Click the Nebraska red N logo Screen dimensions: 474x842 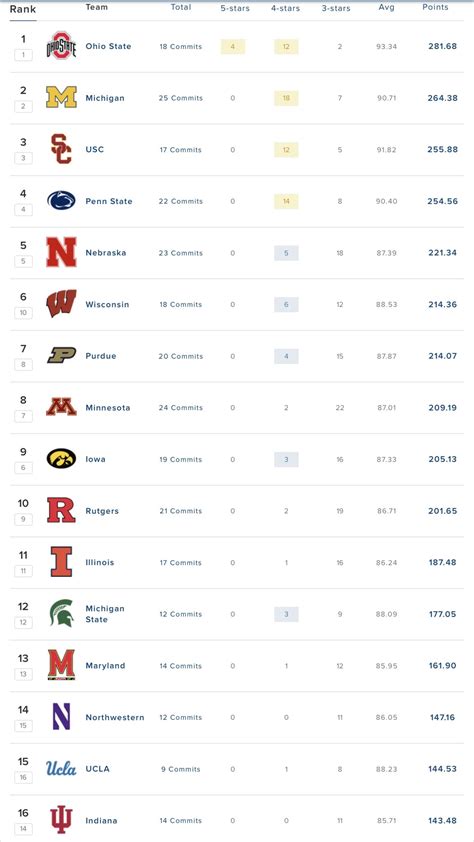pyautogui.click(x=61, y=252)
